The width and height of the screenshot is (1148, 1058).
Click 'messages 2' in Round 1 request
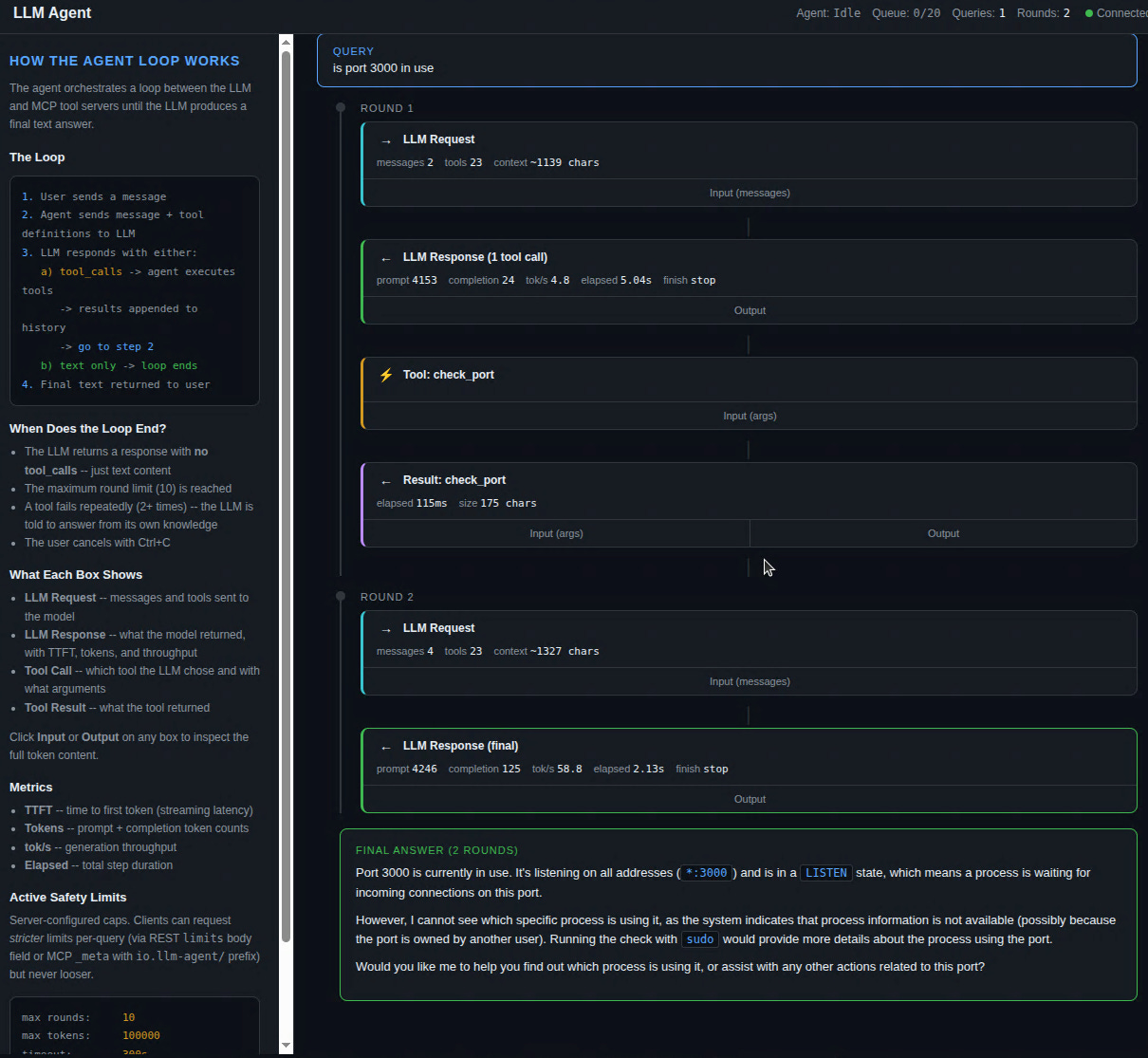coord(405,162)
